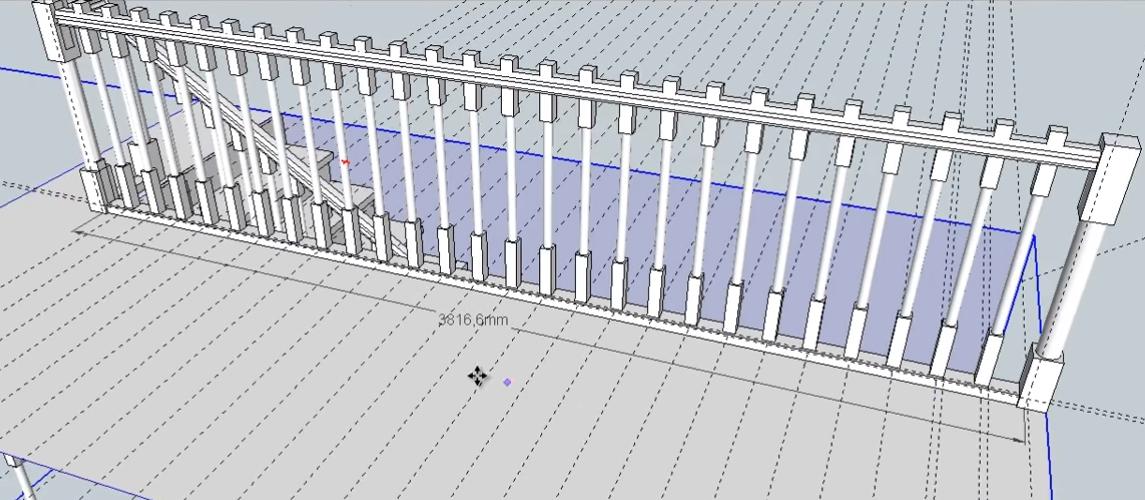Select the purple guide point on floor
This screenshot has height=500, width=1145.
[x=507, y=382]
